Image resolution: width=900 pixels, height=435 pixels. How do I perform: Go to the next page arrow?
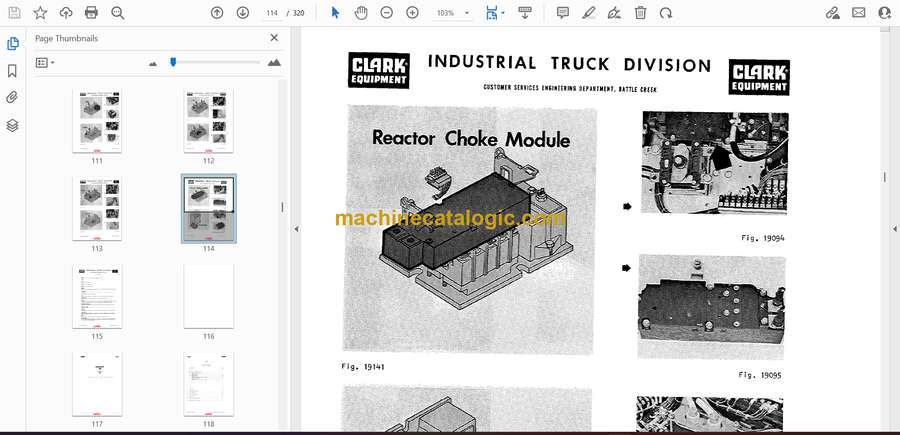[x=243, y=13]
